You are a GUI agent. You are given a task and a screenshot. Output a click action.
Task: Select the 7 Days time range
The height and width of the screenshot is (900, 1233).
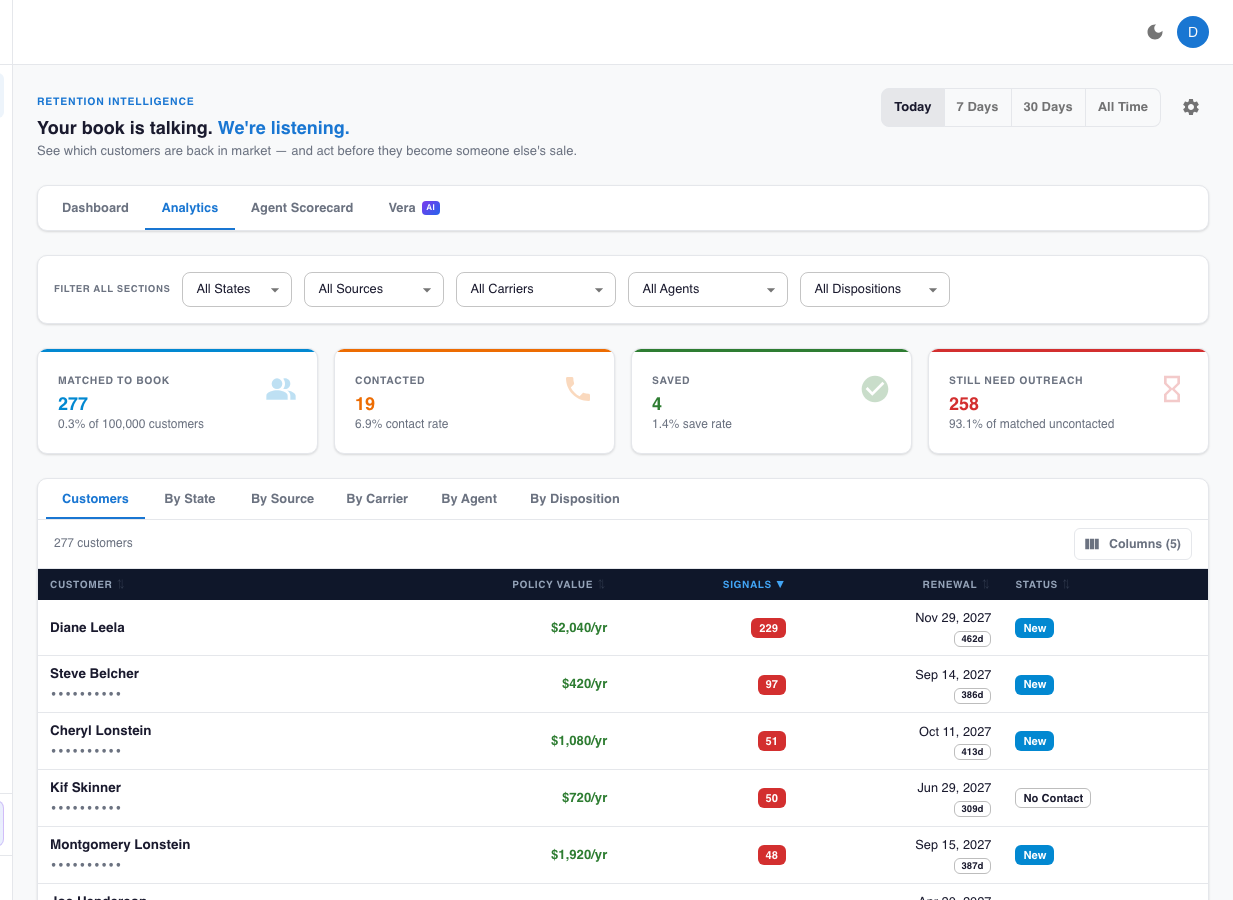977,107
